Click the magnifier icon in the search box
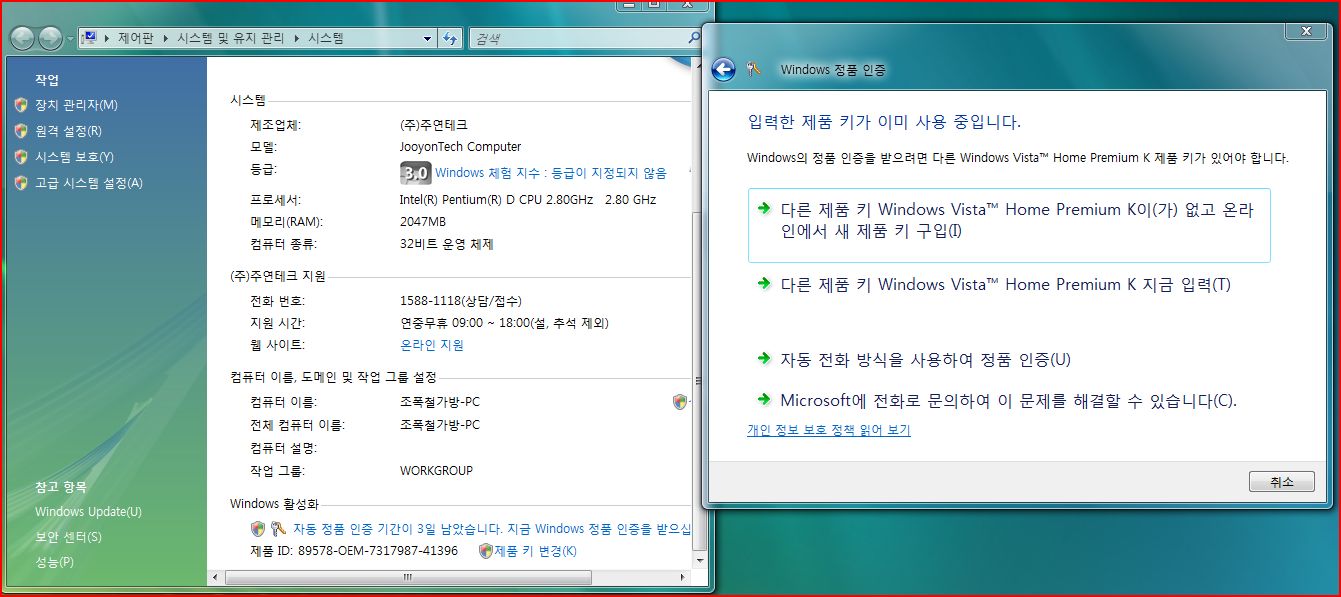The image size is (1341, 597). 694,38
